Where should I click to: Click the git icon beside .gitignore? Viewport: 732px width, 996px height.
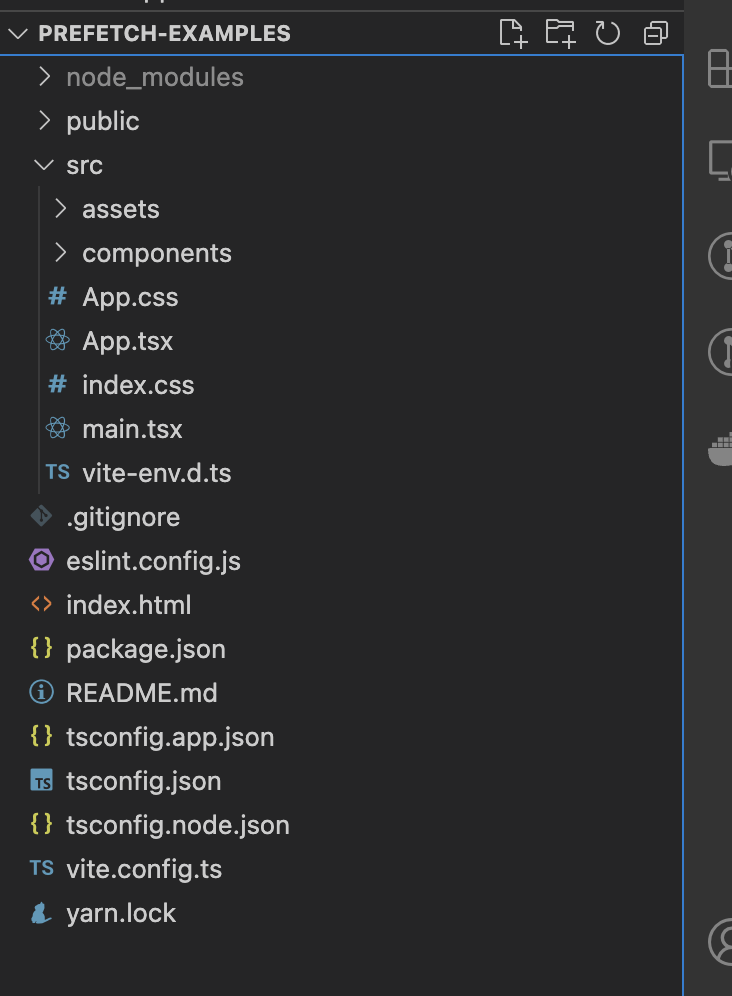point(41,516)
